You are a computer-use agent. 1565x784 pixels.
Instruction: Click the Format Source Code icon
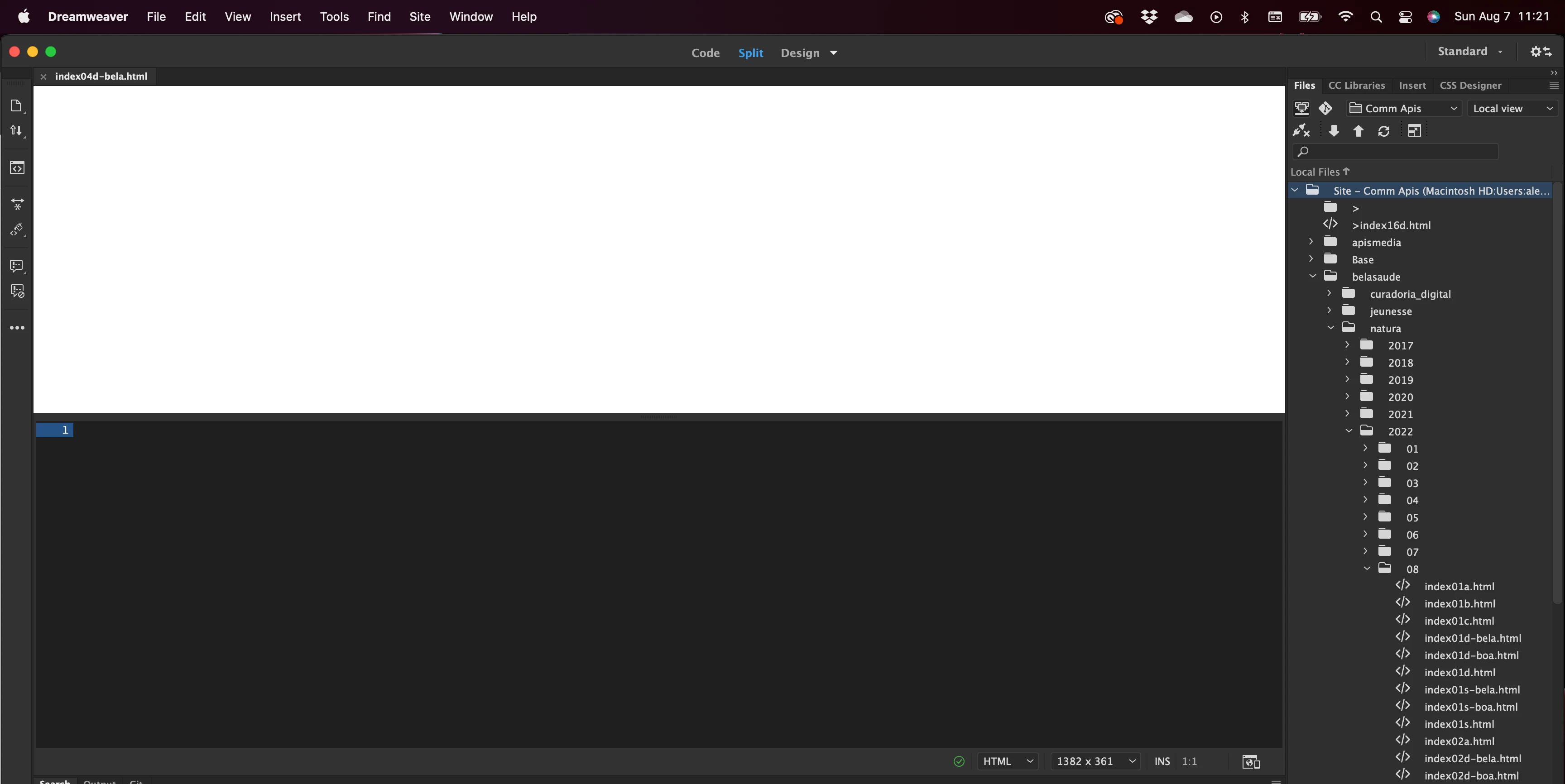pyautogui.click(x=16, y=229)
